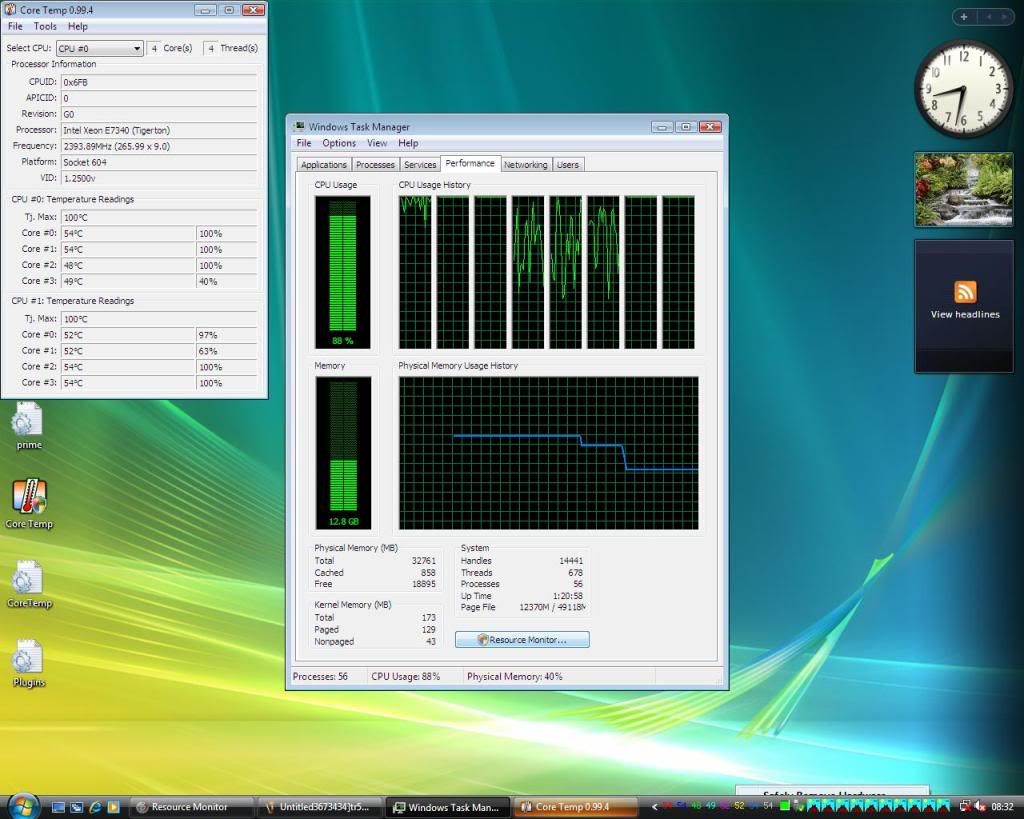1024x819 pixels.
Task: Click Untitled3673434 taskbar button
Action: coord(319,807)
